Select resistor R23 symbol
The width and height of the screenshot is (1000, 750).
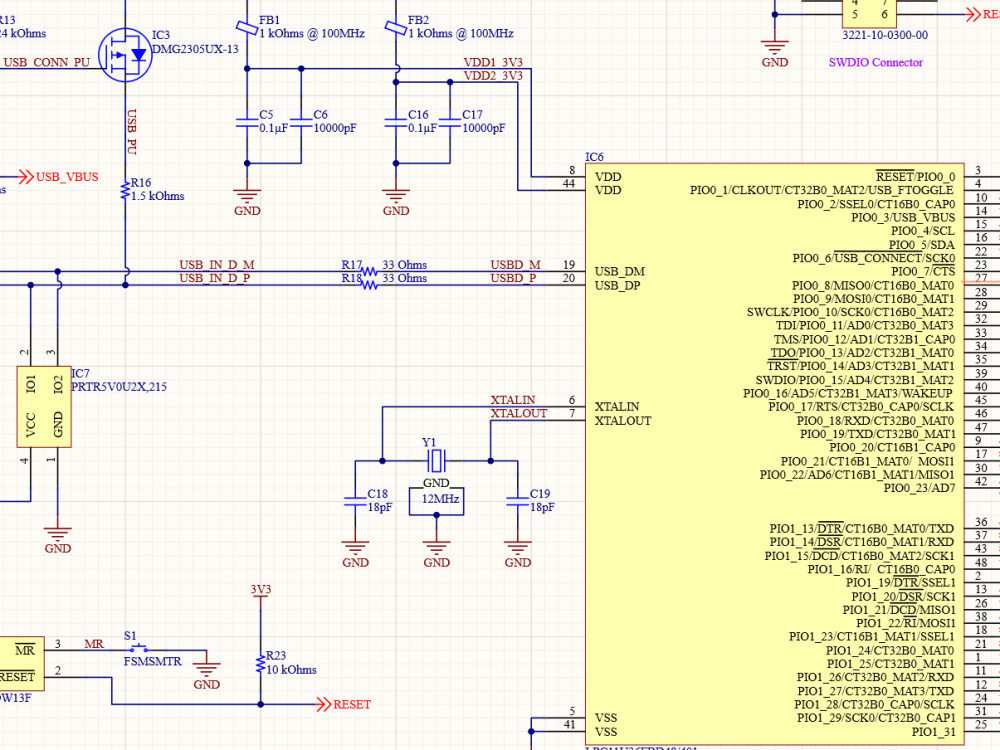(260, 663)
